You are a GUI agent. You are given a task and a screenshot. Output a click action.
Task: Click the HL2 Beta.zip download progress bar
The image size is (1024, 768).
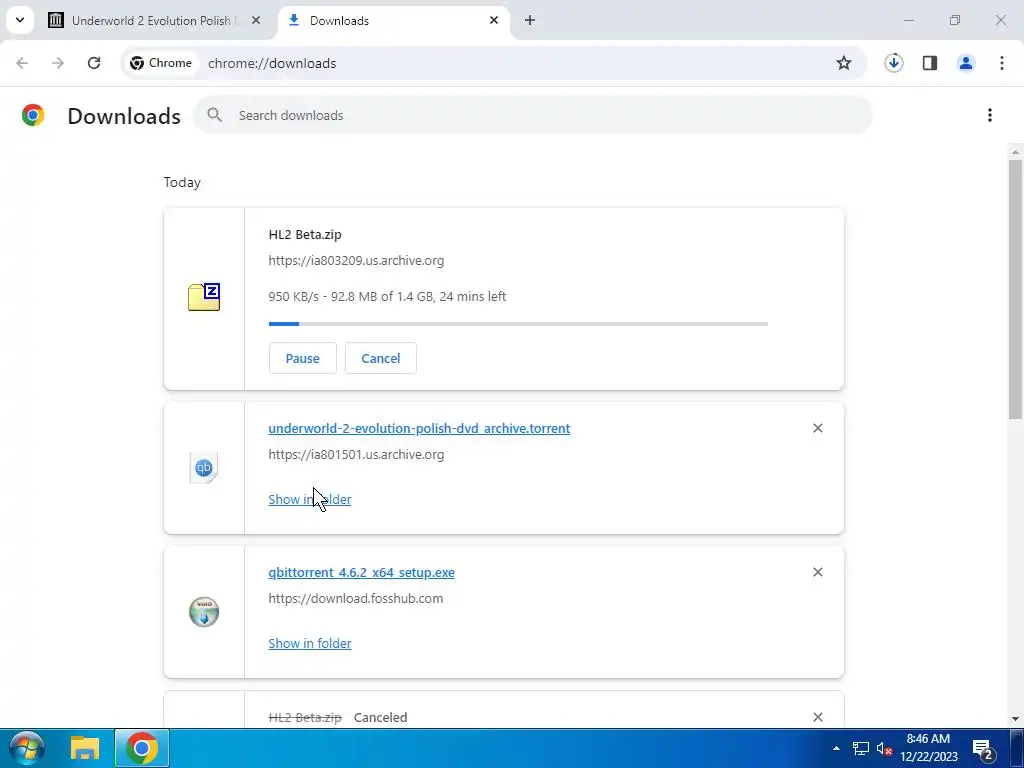point(518,324)
